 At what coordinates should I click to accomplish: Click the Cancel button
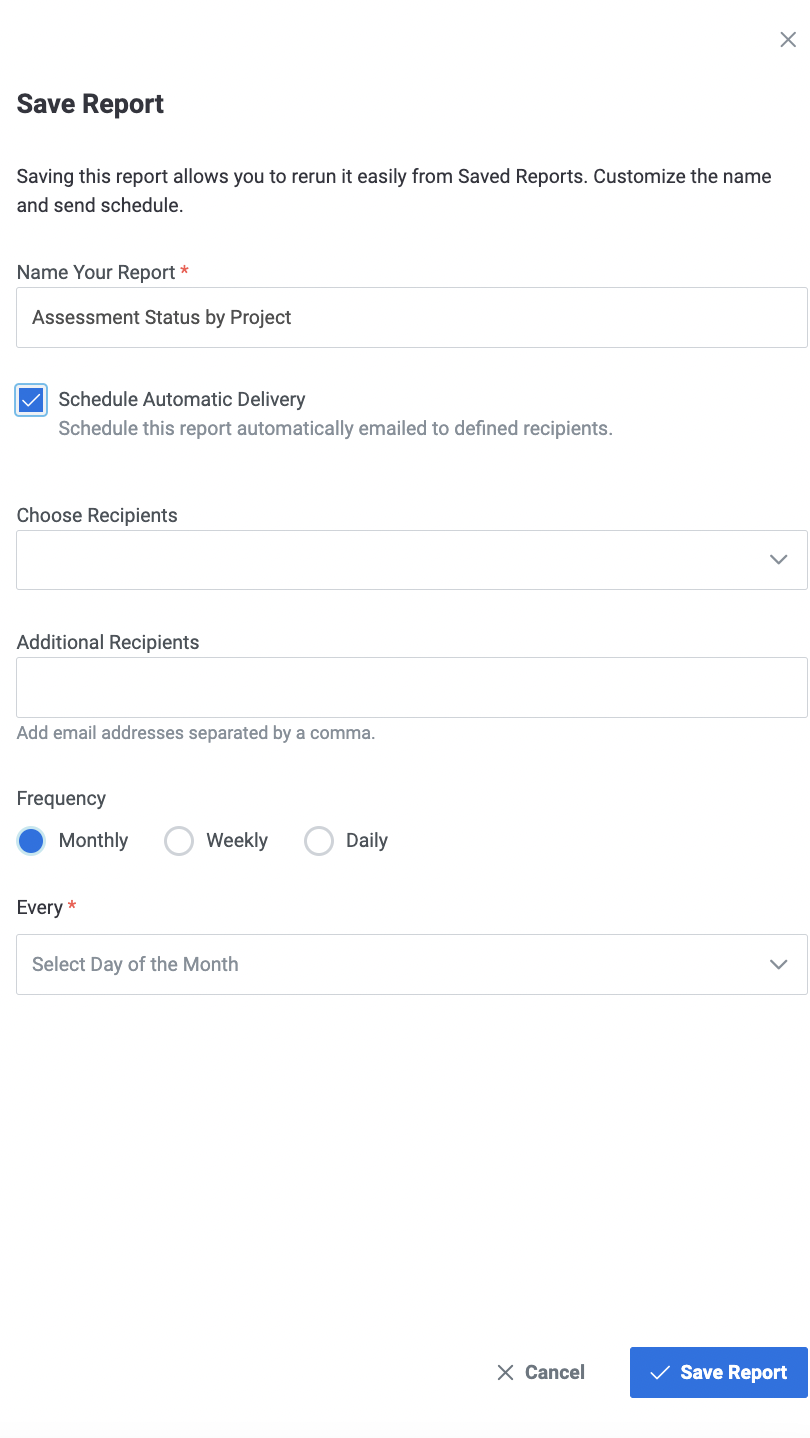click(541, 1373)
